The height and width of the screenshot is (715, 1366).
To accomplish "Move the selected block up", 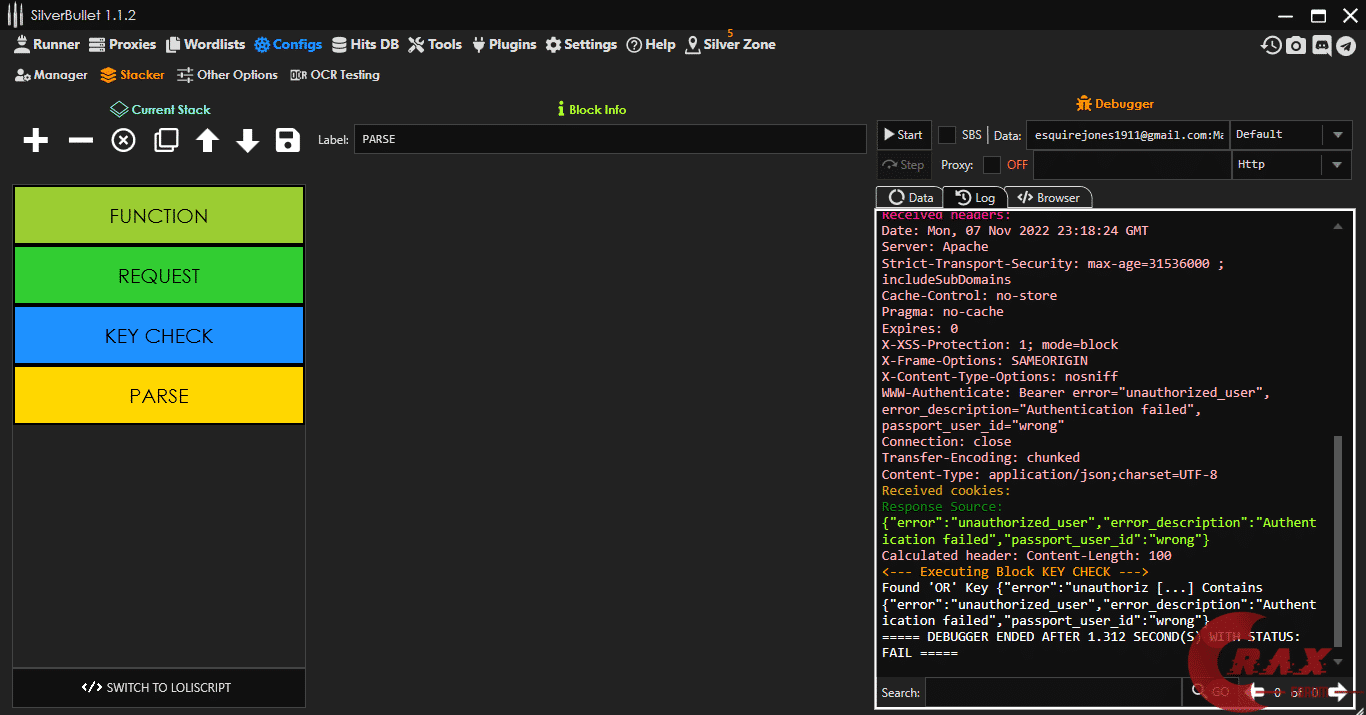I will click(207, 141).
